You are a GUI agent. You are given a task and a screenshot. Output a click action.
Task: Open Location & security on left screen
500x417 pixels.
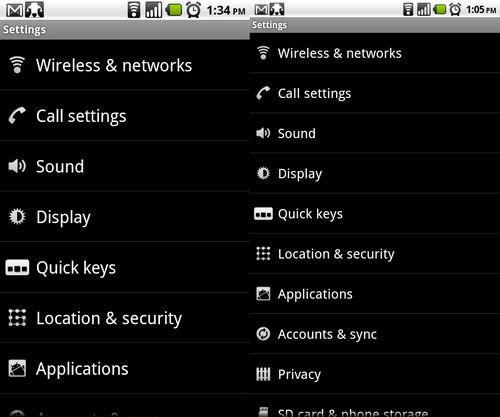click(125, 318)
